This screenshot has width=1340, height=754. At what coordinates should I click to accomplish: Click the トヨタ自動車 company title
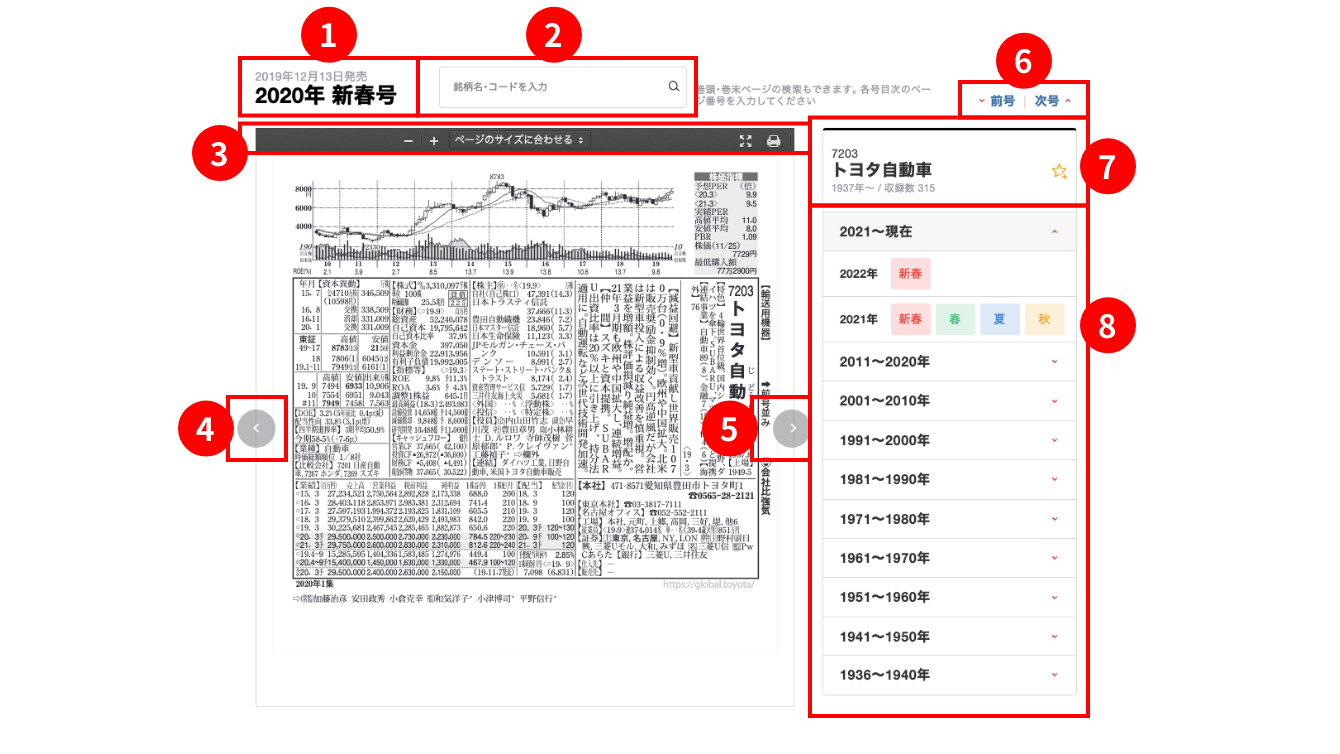click(881, 170)
